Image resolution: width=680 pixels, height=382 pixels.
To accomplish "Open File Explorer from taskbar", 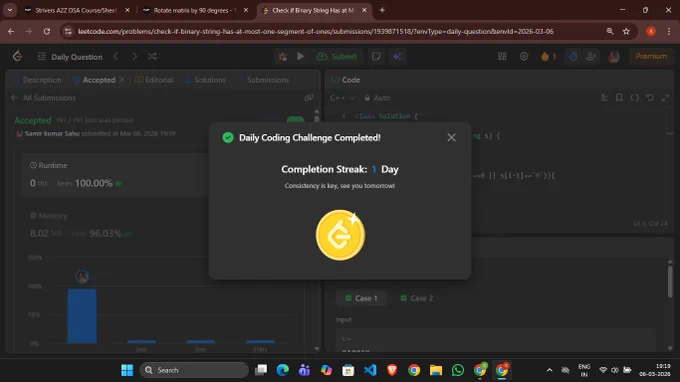I will [436, 370].
